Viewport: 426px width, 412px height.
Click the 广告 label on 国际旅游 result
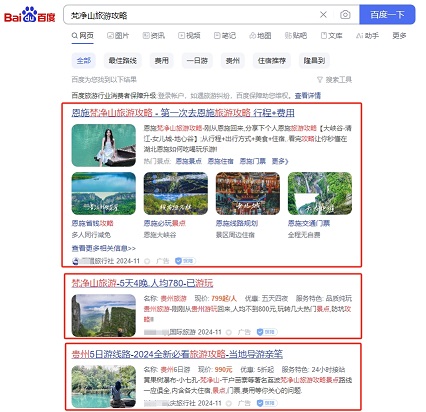[244, 332]
